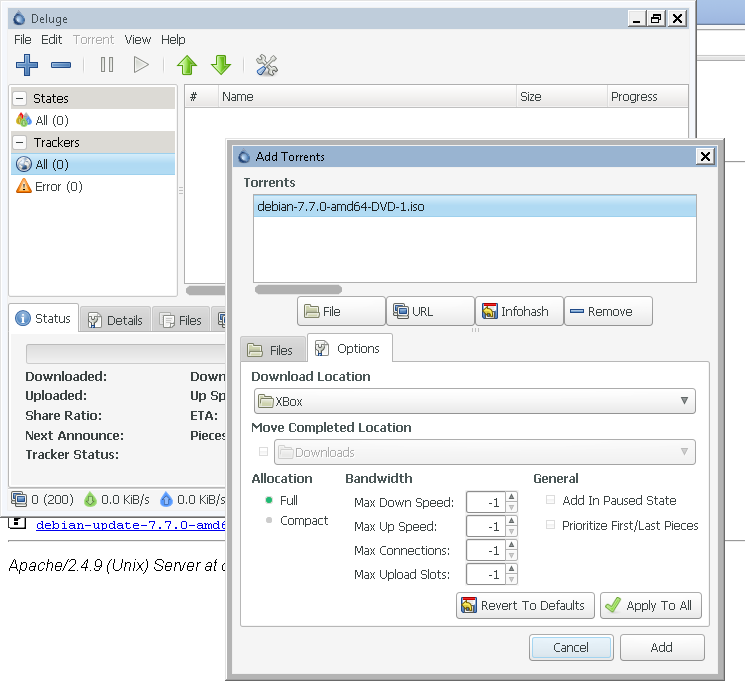Click the connections count icon in status bar
This screenshot has height=692, width=745.
tap(19, 499)
